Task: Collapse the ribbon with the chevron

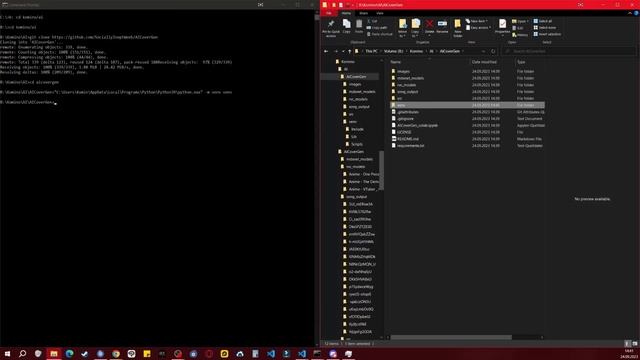Action: 630,13
